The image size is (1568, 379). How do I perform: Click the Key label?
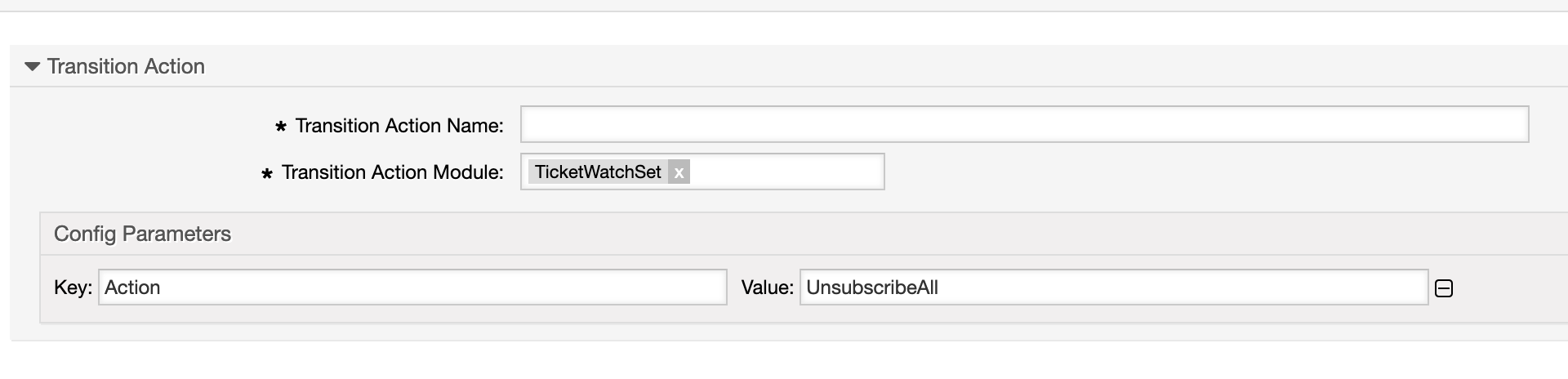[x=73, y=288]
